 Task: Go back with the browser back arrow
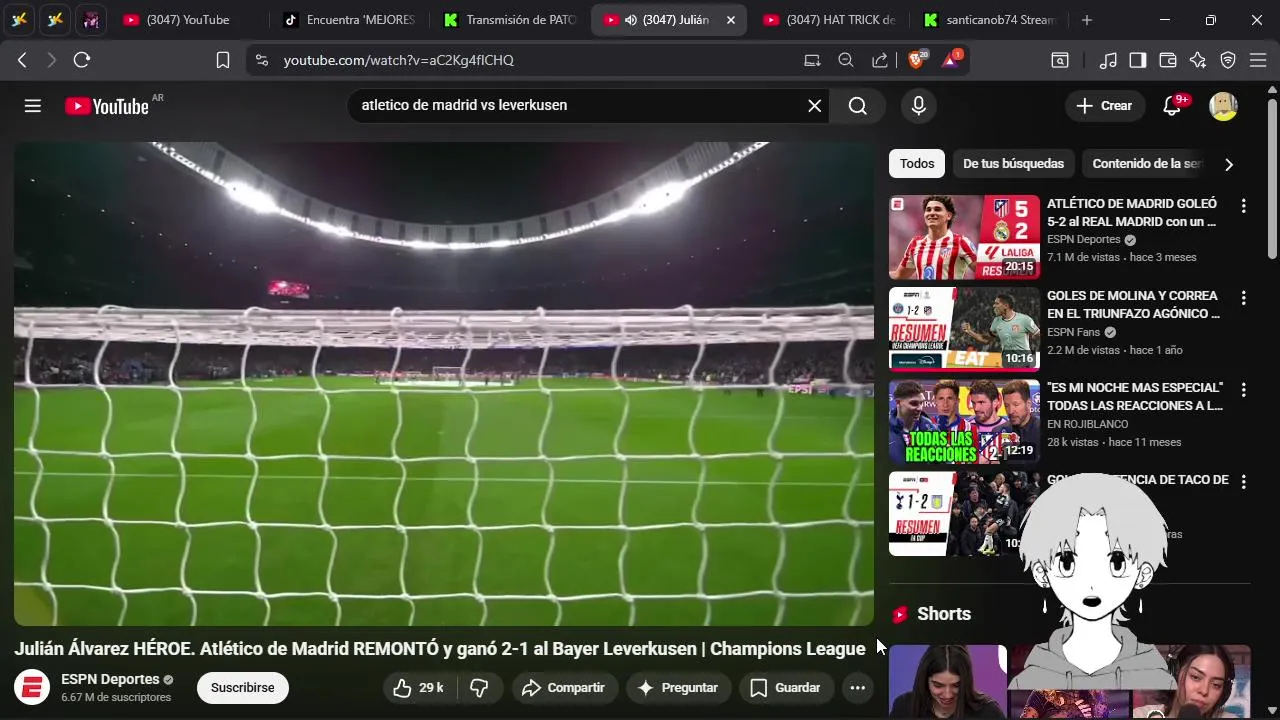pyautogui.click(x=22, y=60)
